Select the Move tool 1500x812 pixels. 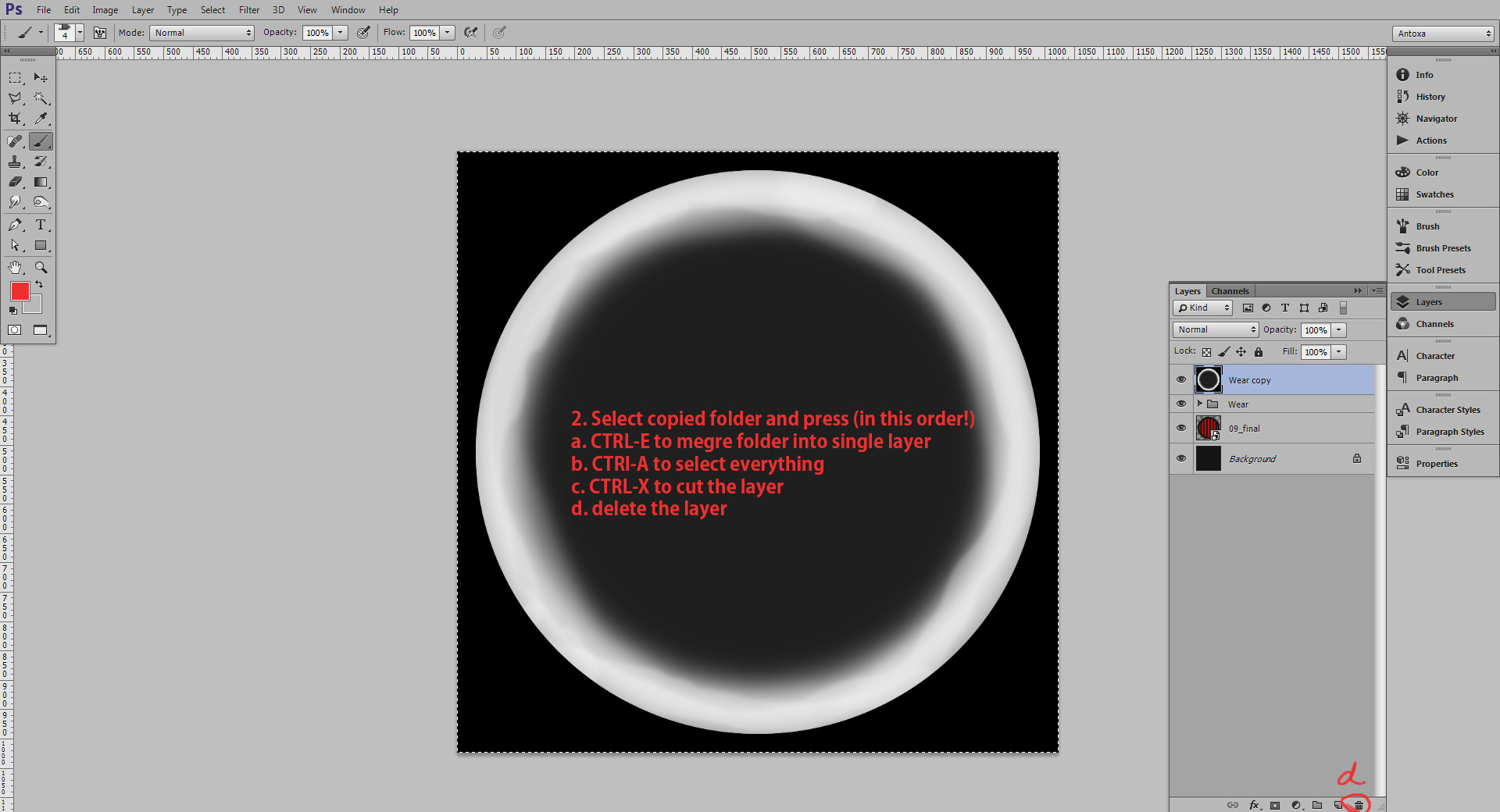[41, 78]
